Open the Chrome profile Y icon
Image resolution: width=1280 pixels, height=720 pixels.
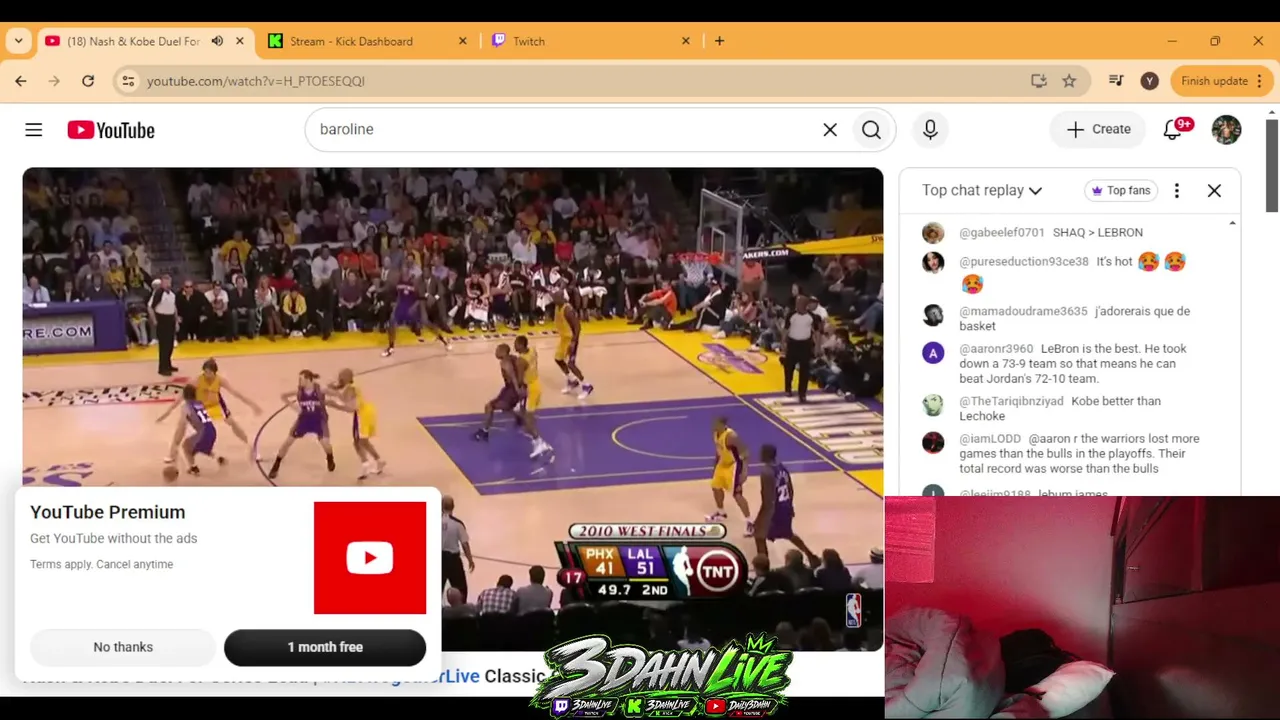point(1150,81)
